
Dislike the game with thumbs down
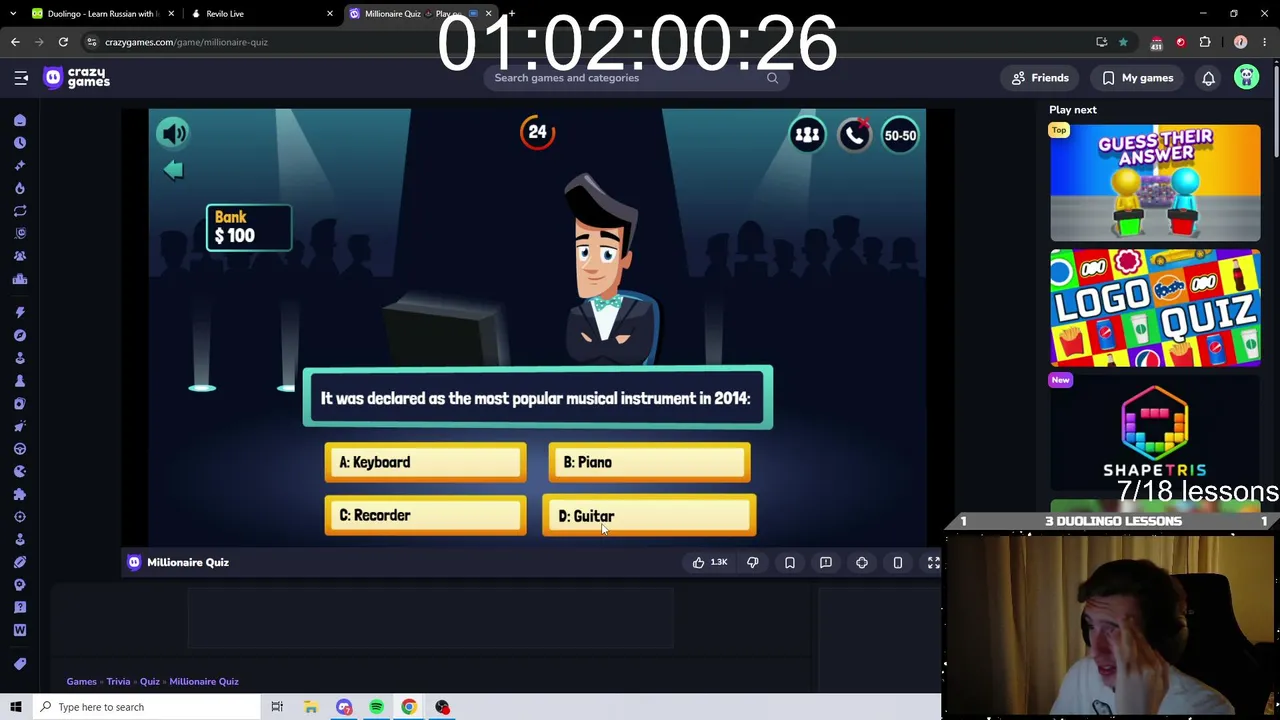753,562
